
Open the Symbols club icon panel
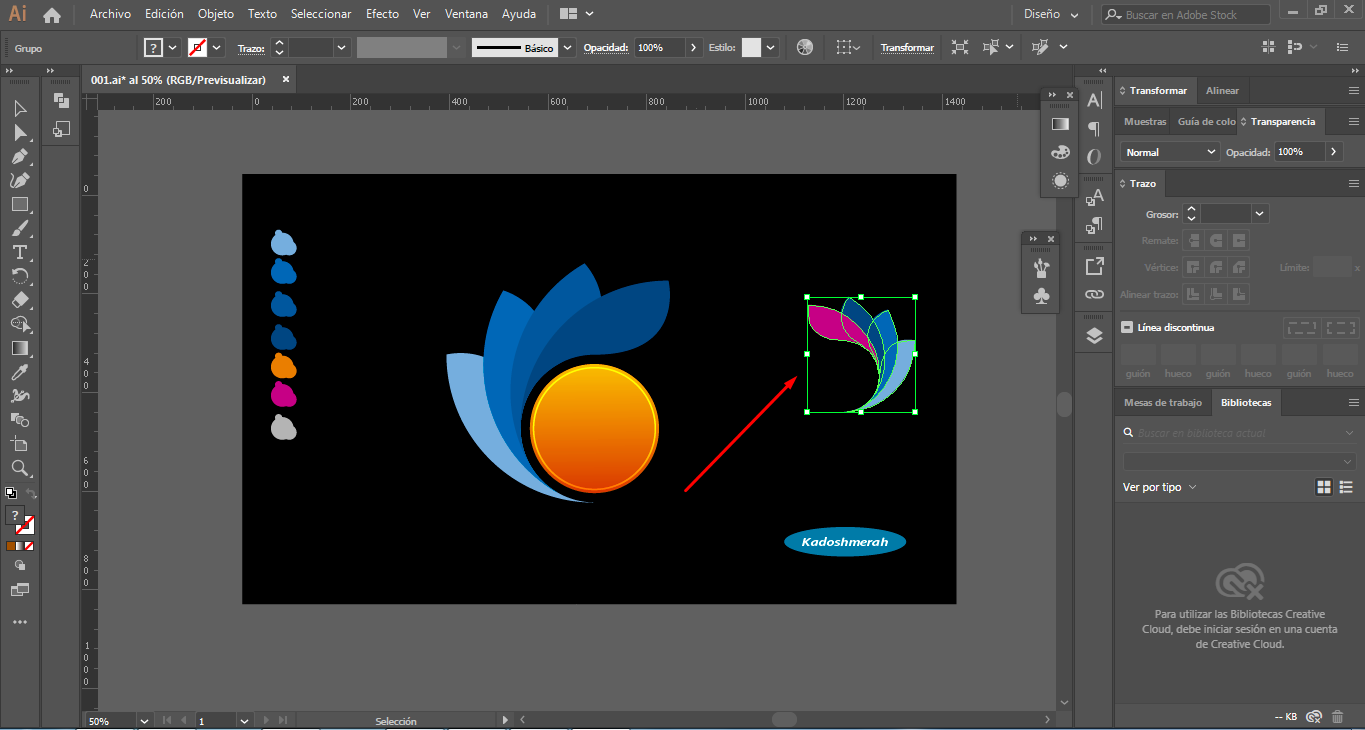pos(1041,297)
